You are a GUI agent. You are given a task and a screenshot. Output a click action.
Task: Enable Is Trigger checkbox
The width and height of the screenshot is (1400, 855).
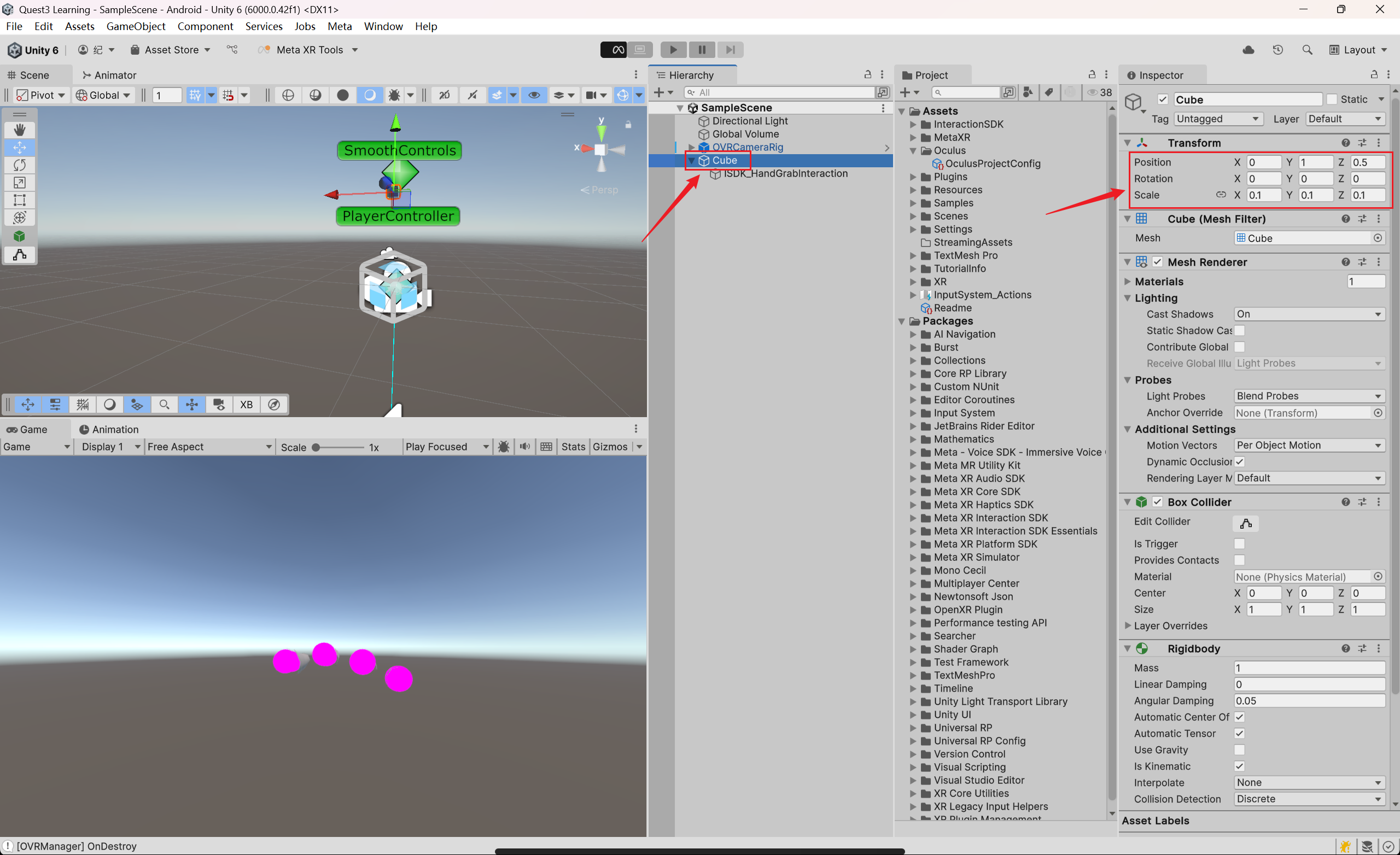(1240, 544)
